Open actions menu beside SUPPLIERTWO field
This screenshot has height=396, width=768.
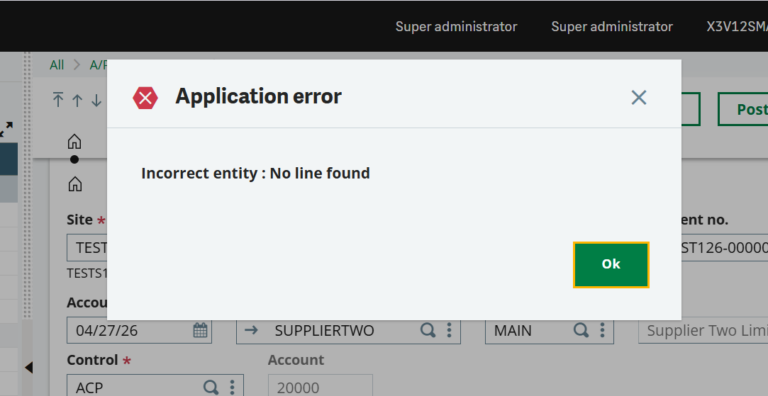tap(449, 330)
